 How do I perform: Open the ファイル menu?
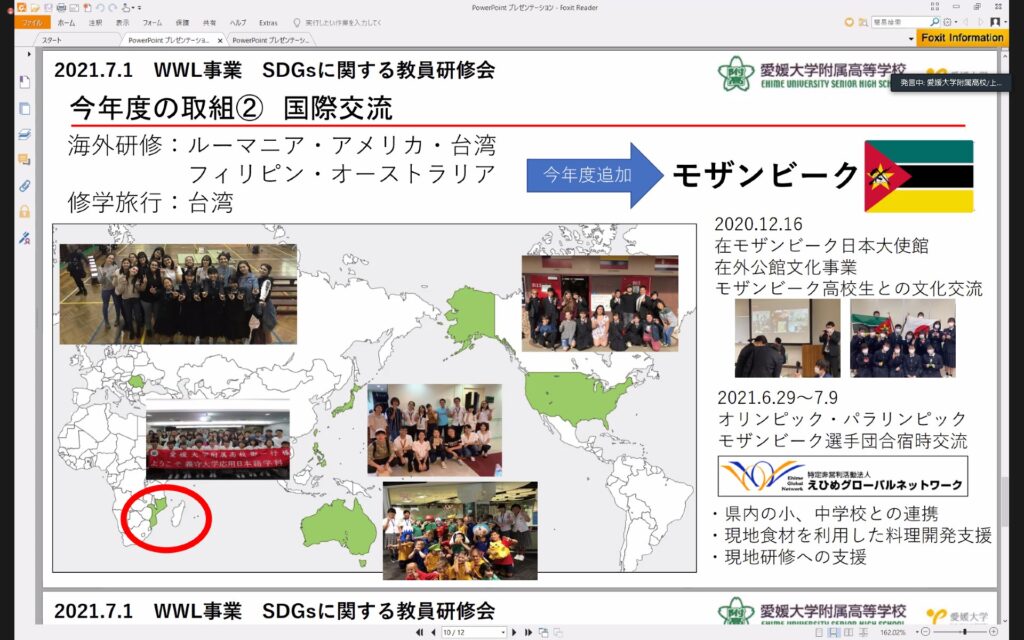[x=33, y=23]
